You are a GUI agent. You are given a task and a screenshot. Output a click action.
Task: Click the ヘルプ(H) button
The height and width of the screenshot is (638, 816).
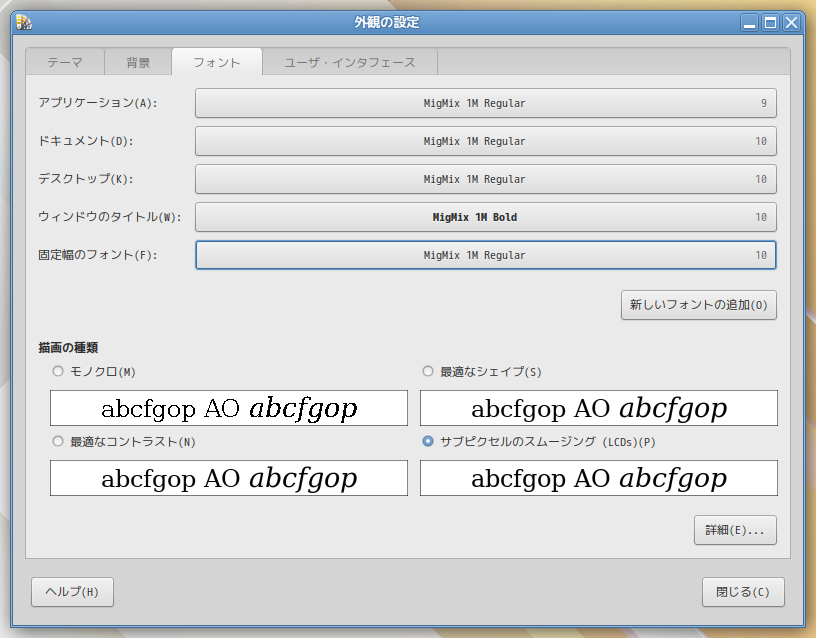(x=72, y=592)
